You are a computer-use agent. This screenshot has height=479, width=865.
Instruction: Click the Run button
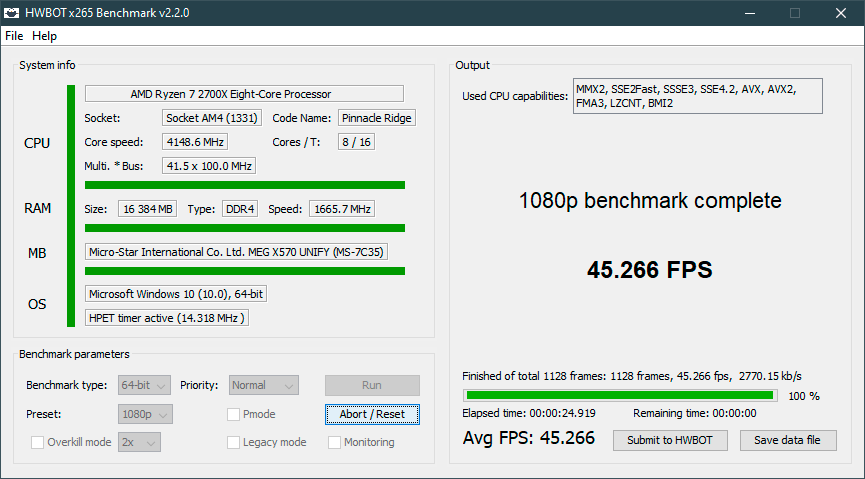tap(372, 385)
